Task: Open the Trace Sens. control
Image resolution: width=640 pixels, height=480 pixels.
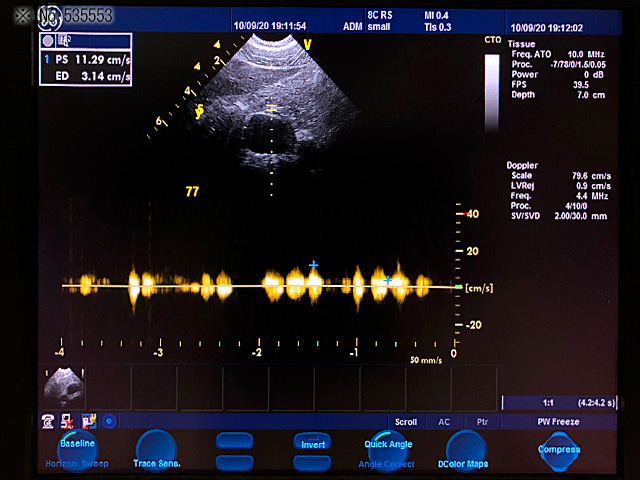Action: pos(157,453)
